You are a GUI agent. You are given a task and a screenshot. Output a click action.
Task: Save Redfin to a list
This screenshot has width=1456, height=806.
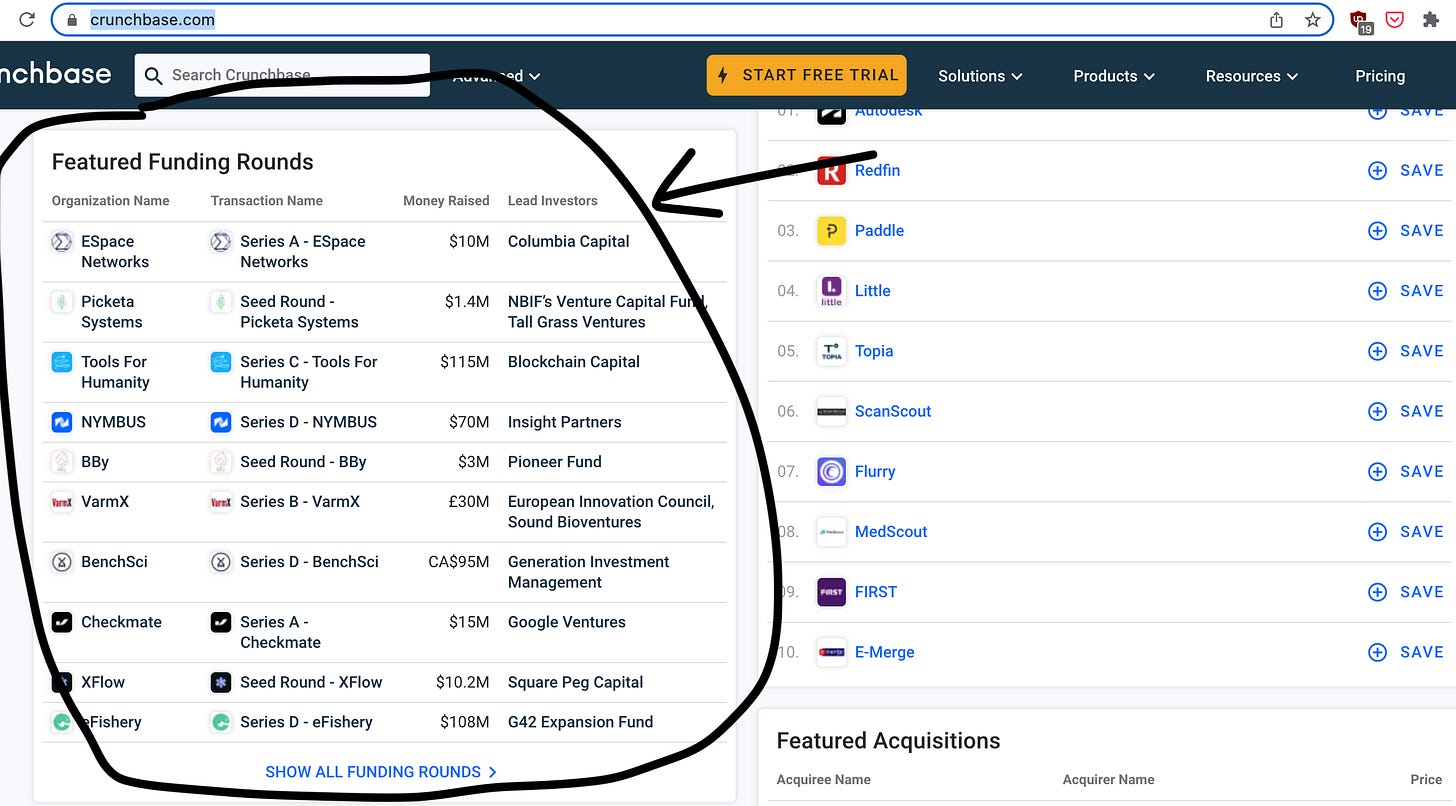pyautogui.click(x=1405, y=171)
